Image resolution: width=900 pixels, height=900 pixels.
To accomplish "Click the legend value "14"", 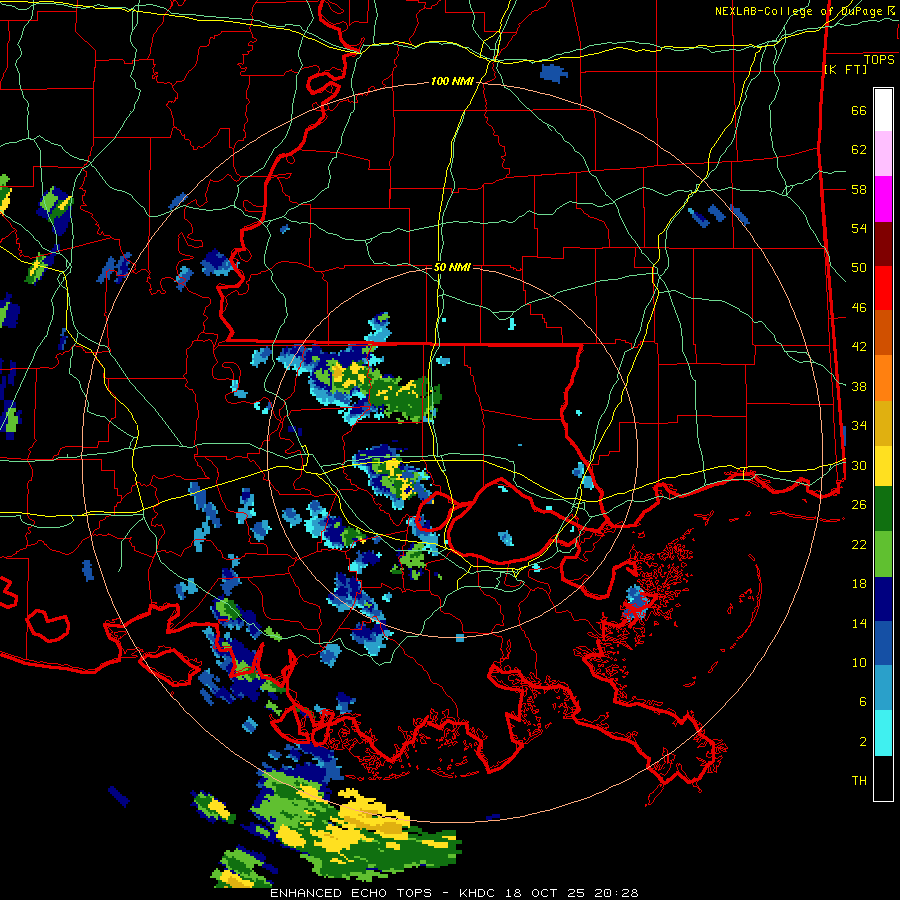I will tap(859, 623).
